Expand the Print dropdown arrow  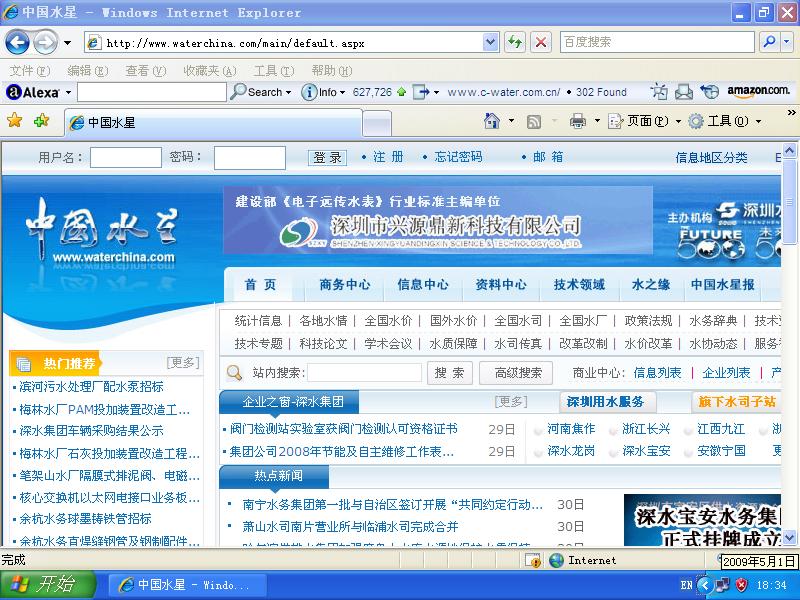click(597, 121)
